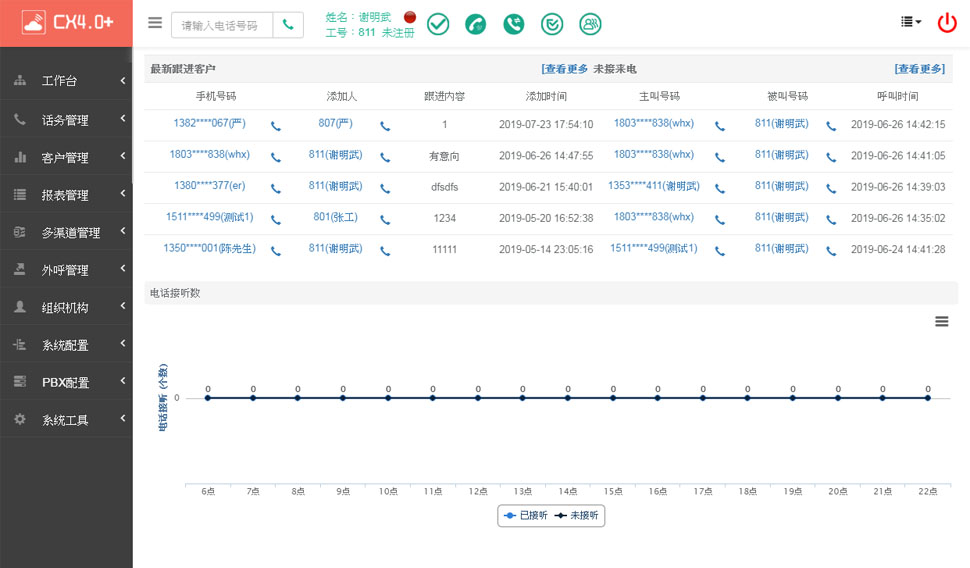Click follow-up content 有意向
Screen dimensions: 970x568
click(x=444, y=157)
